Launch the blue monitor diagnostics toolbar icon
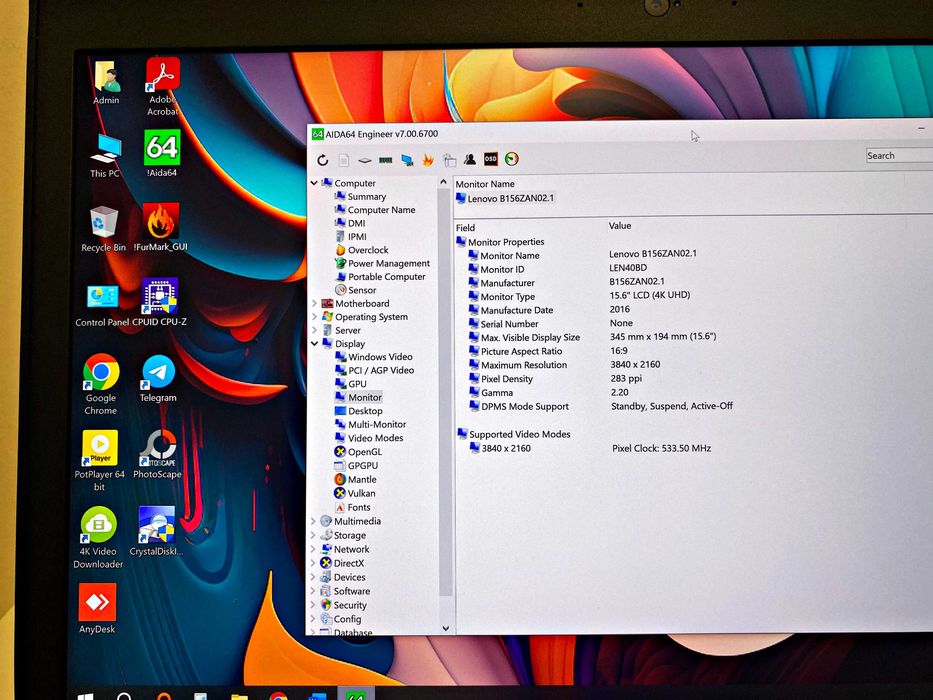The image size is (933, 700). point(407,160)
